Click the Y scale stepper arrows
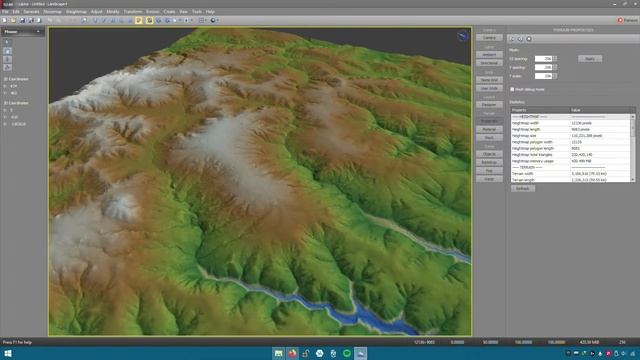The image size is (640, 360). click(555, 76)
